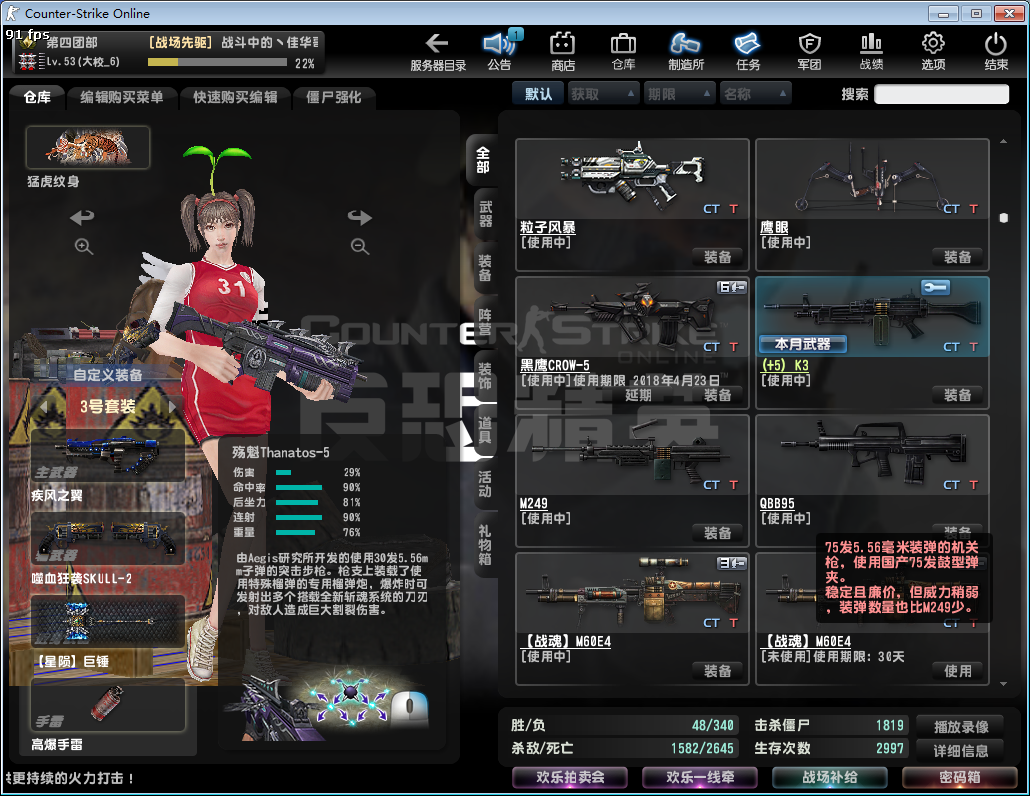Open the 获取 sort dropdown

coord(603,94)
